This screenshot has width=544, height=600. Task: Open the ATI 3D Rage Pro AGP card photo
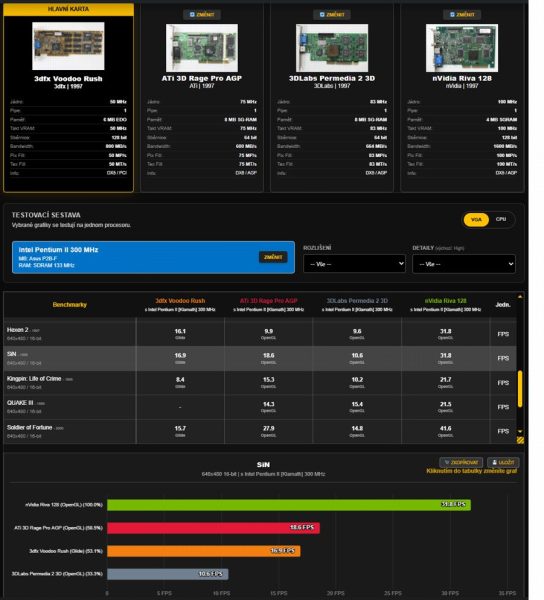tap(202, 48)
